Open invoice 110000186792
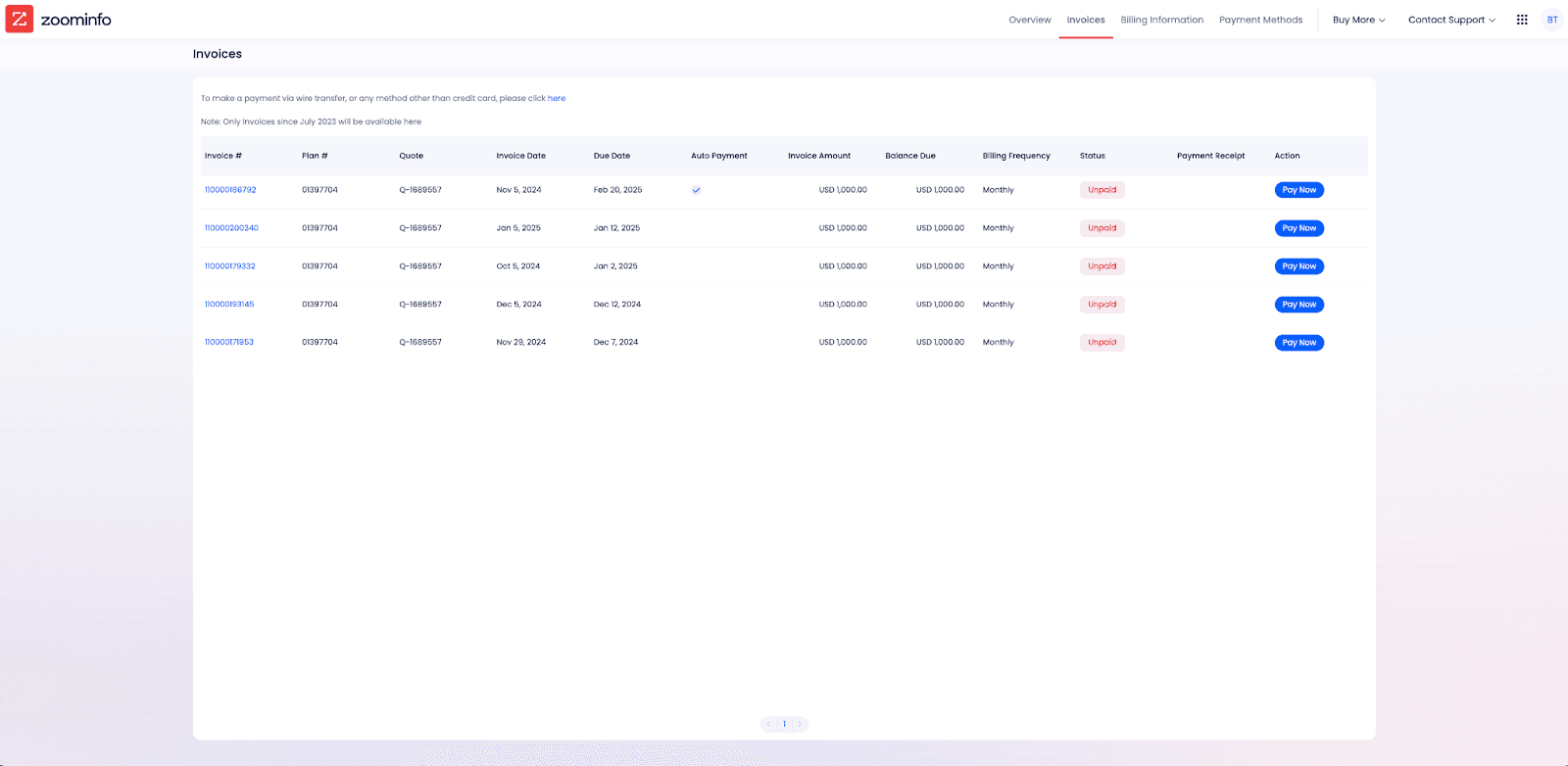The width and height of the screenshot is (1568, 766). [230, 190]
